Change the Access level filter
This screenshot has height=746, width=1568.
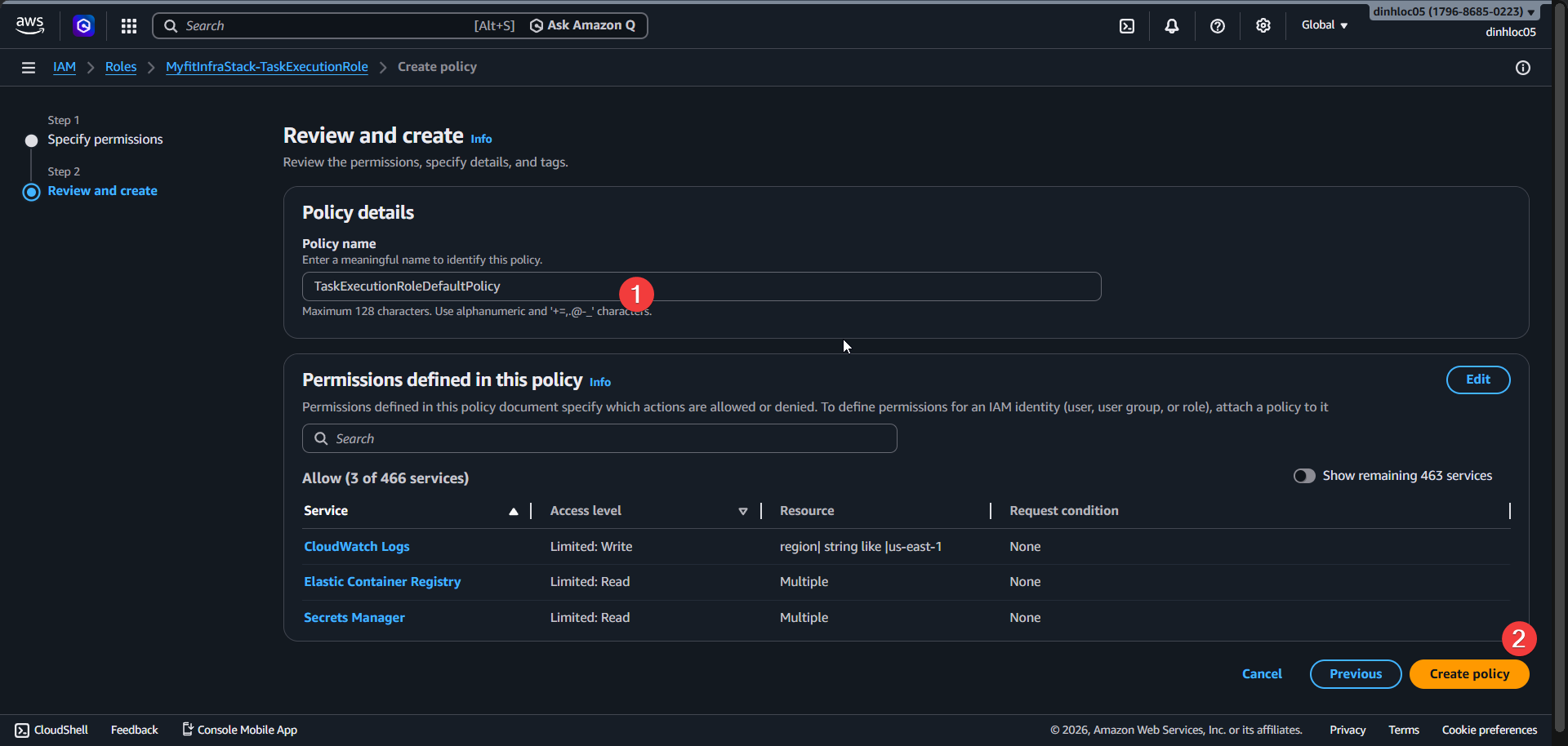pos(743,511)
